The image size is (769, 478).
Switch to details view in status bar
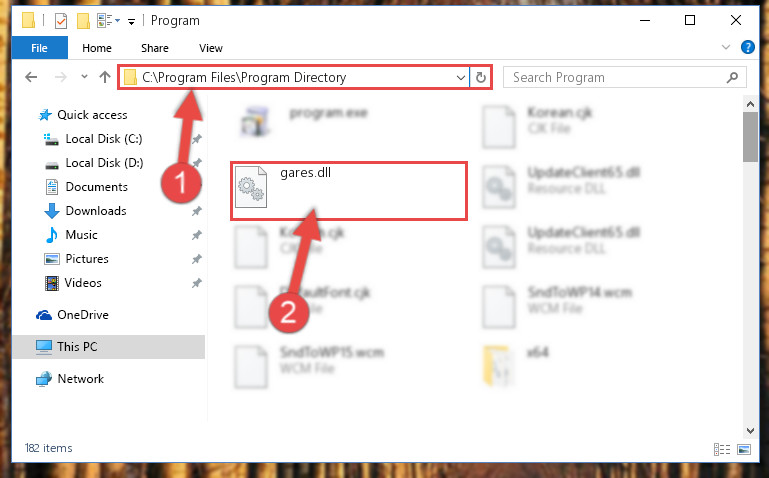pyautogui.click(x=721, y=449)
